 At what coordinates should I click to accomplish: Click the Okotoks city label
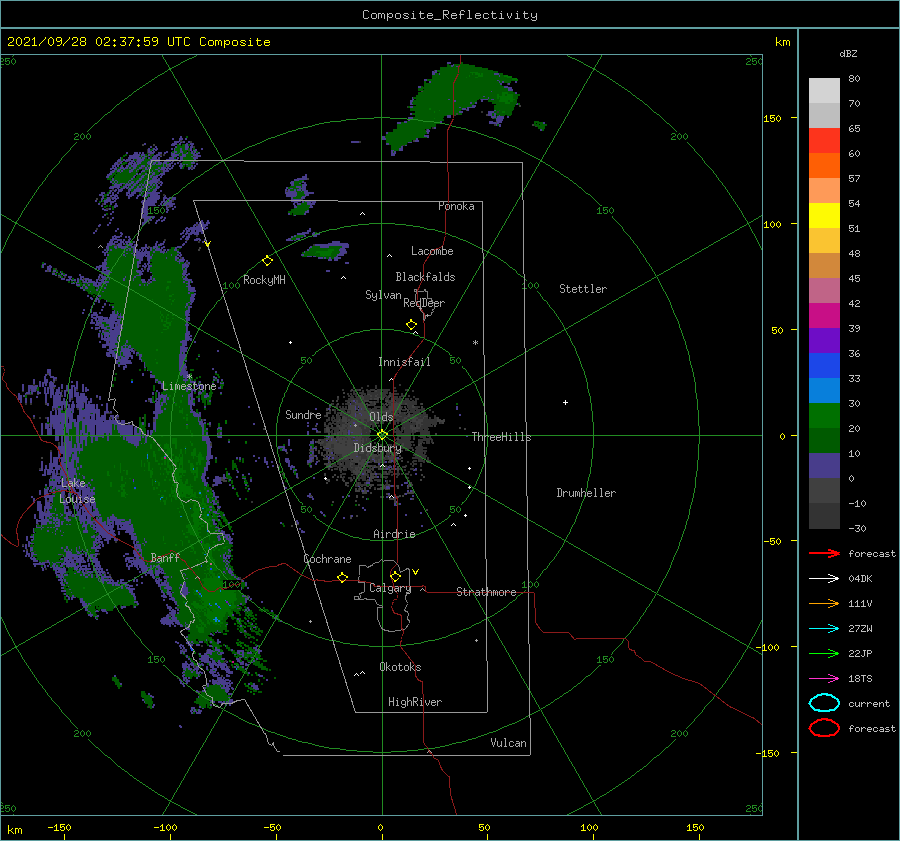400,667
